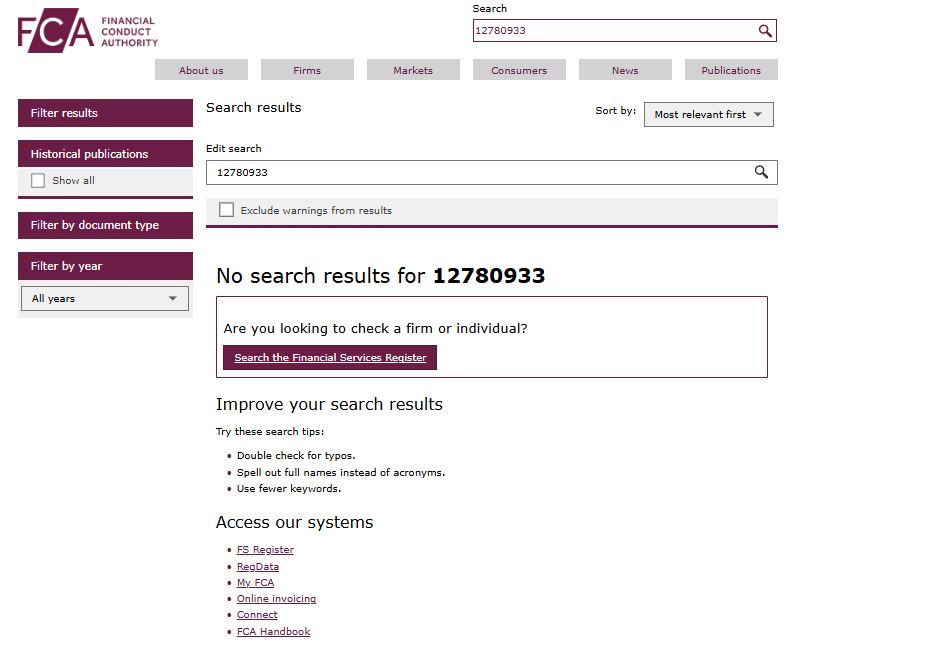Click Search the Financial Services Register button
This screenshot has height=661, width=940.
click(330, 357)
